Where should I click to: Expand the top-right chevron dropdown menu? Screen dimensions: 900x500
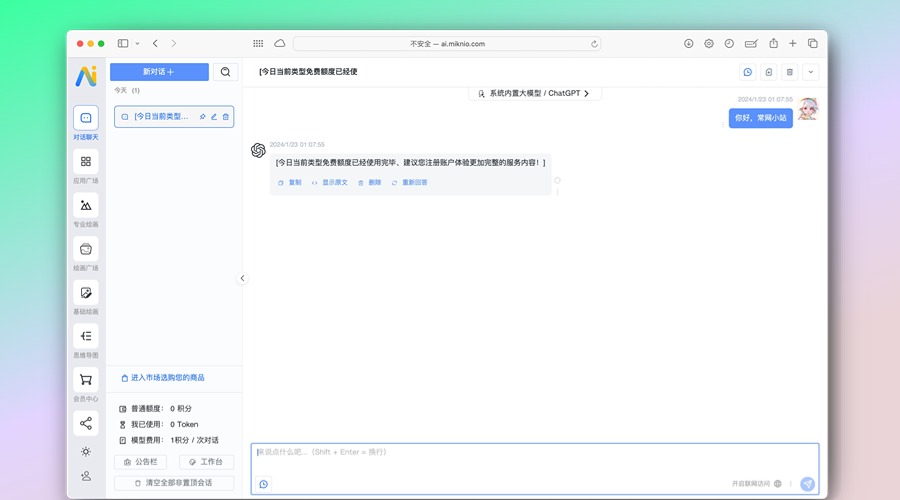point(810,72)
